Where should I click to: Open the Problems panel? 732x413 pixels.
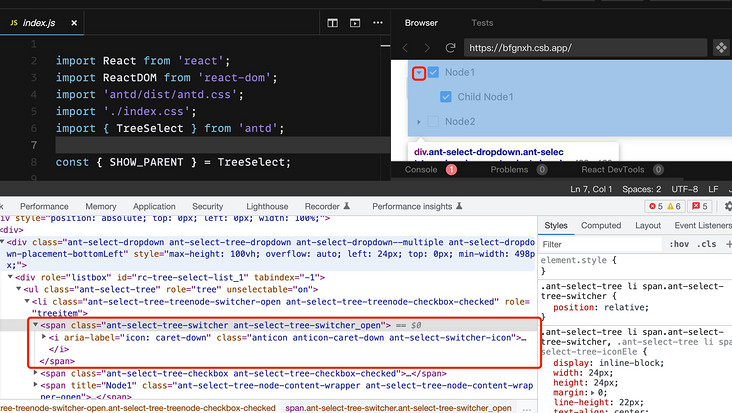click(x=509, y=169)
